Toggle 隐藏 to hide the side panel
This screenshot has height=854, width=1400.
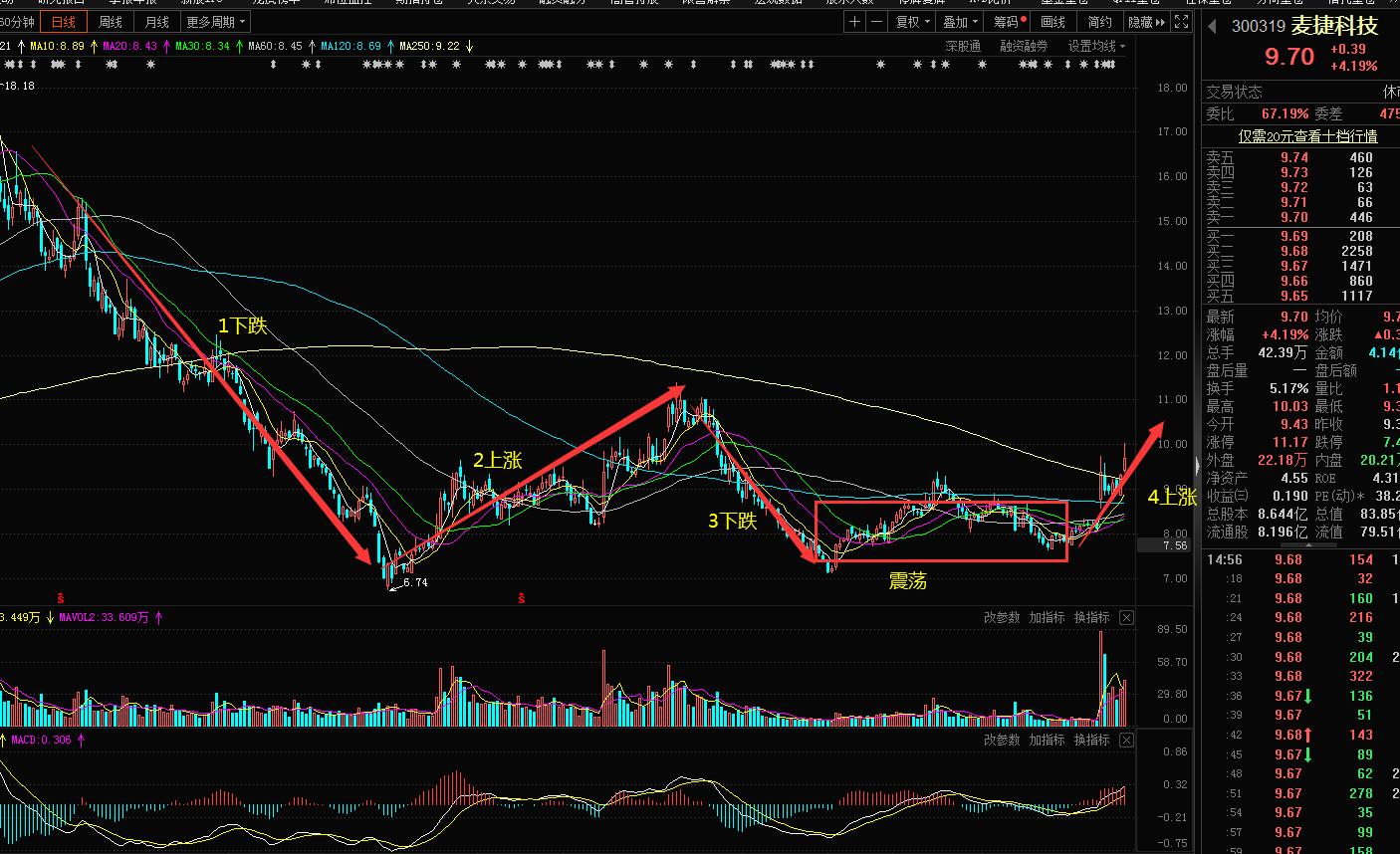tap(1145, 22)
